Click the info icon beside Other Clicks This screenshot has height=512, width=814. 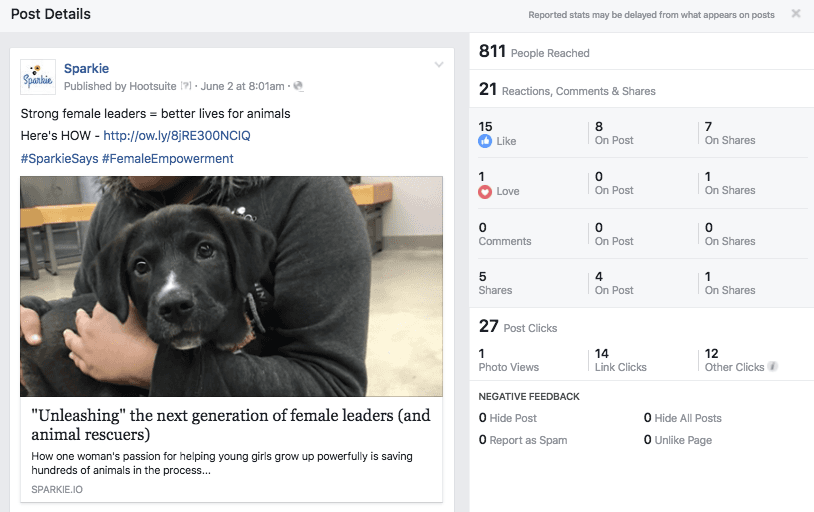773,367
